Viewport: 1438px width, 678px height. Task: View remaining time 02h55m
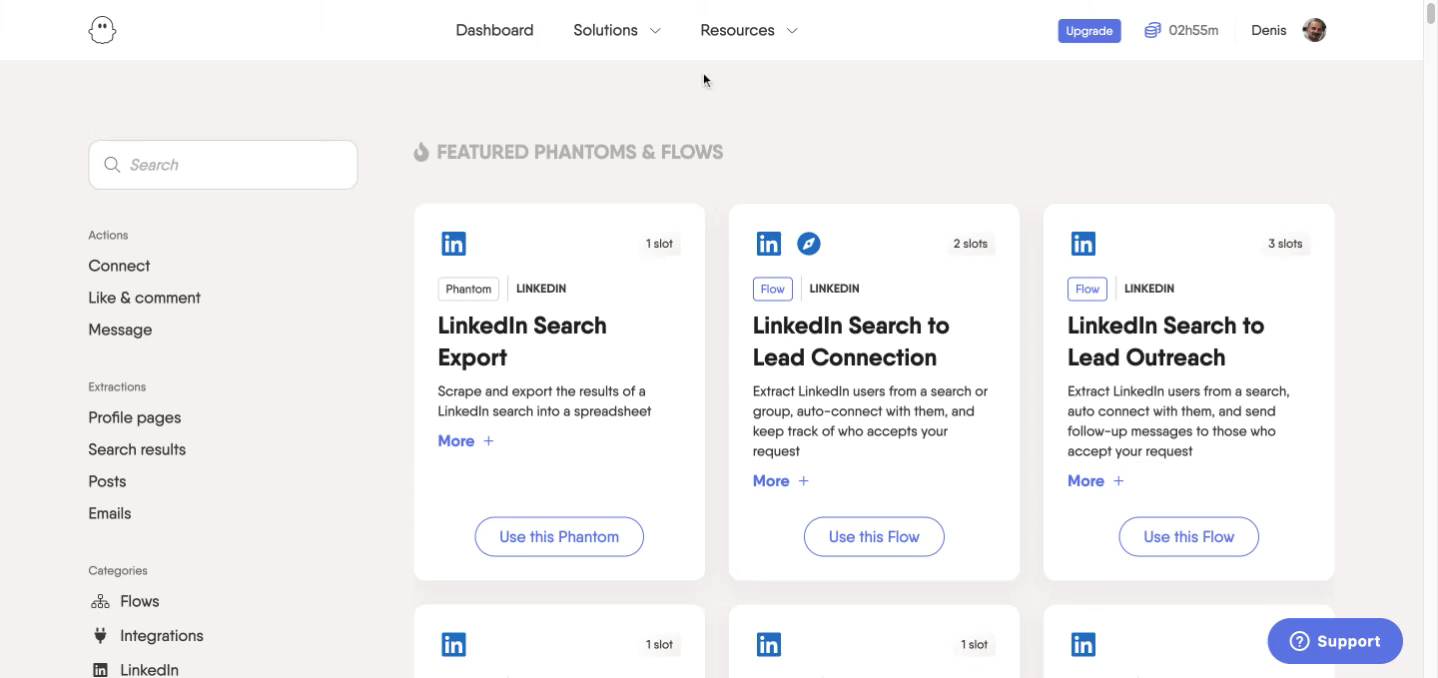1194,31
